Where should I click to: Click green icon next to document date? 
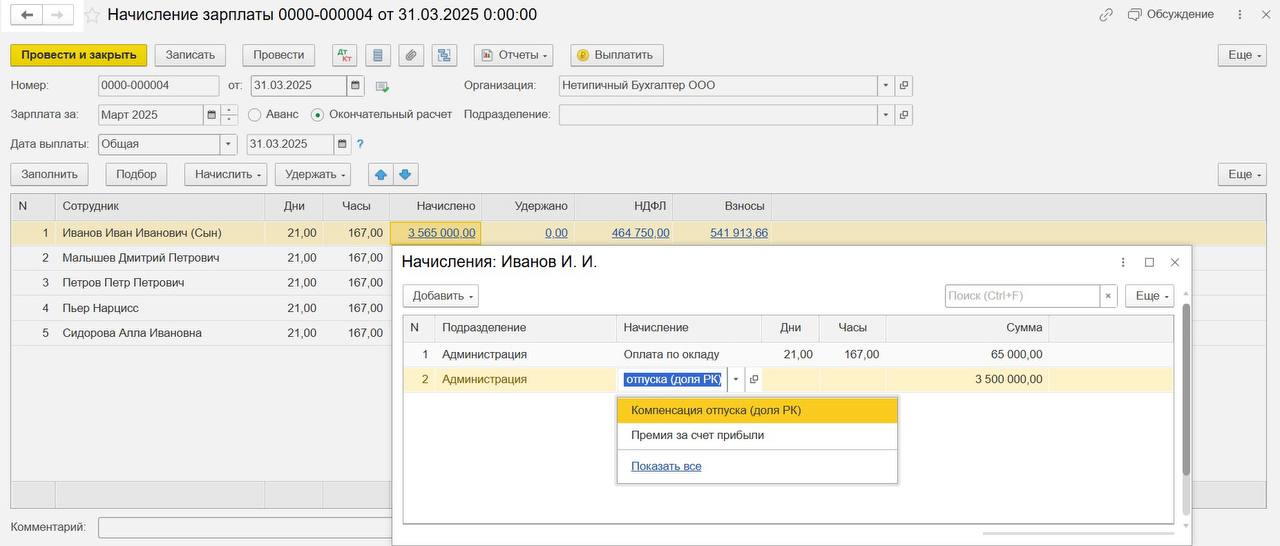[382, 86]
